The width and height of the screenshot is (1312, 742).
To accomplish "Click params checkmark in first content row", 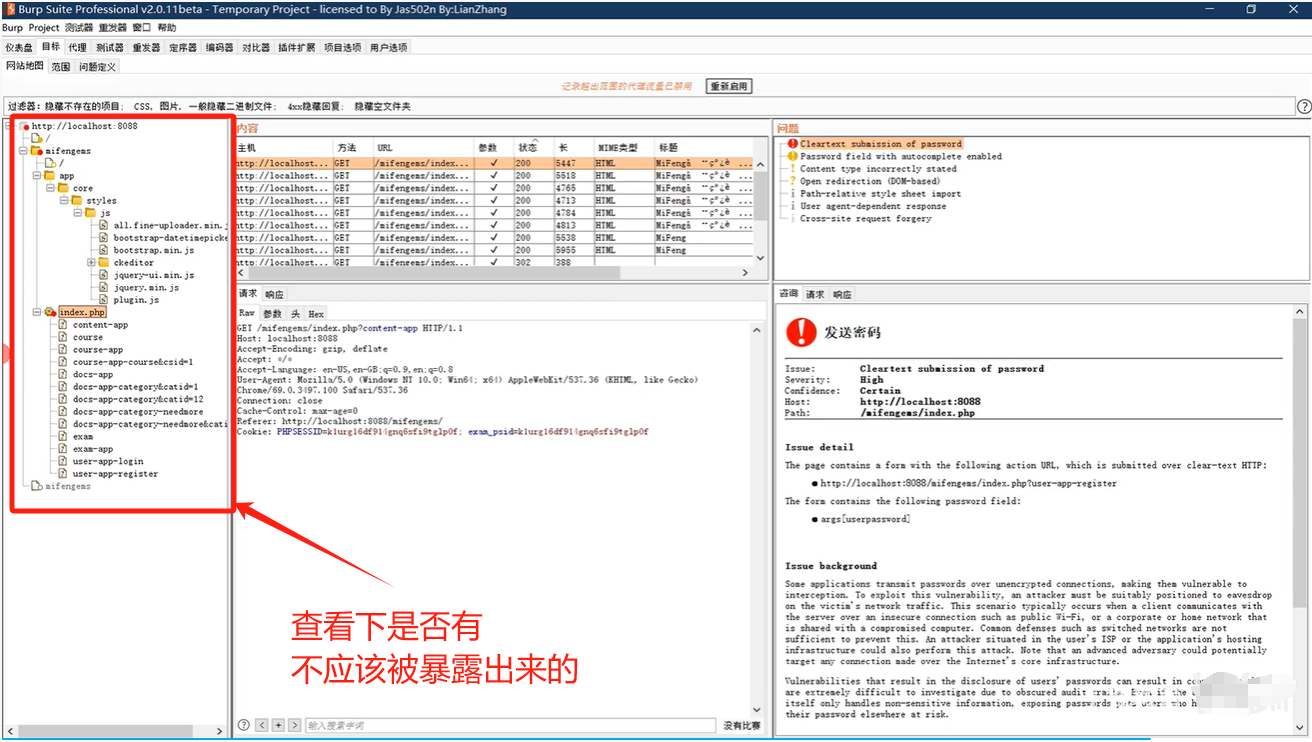I will coord(494,162).
